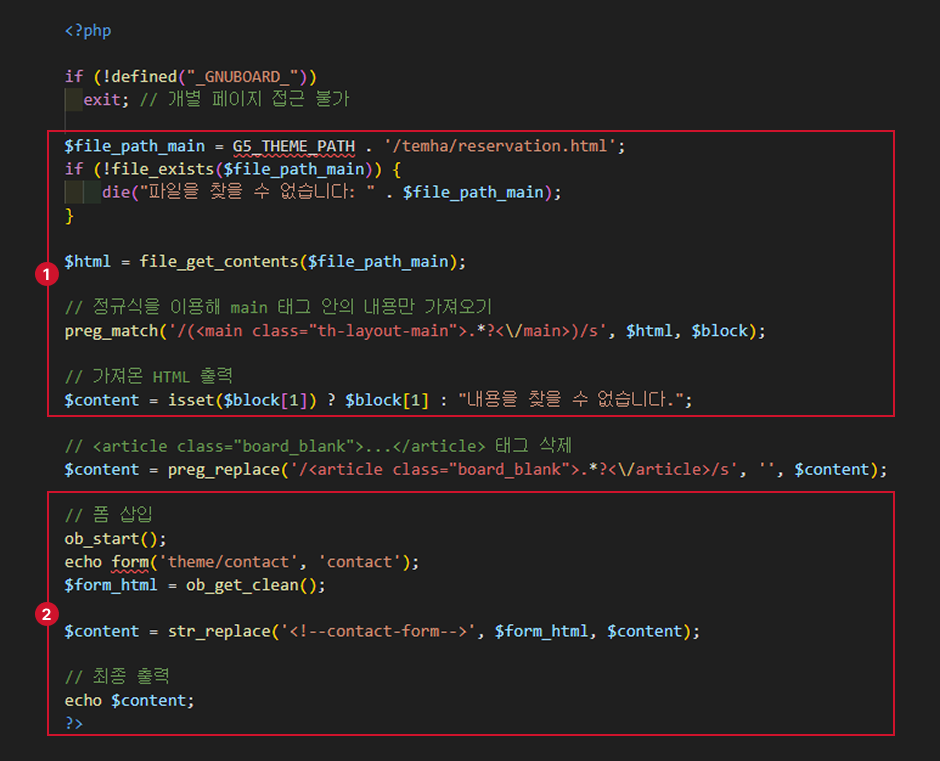Click the str_replace '<!--contact-form-->' line
This screenshot has height=761, width=940.
pyautogui.click(x=382, y=631)
